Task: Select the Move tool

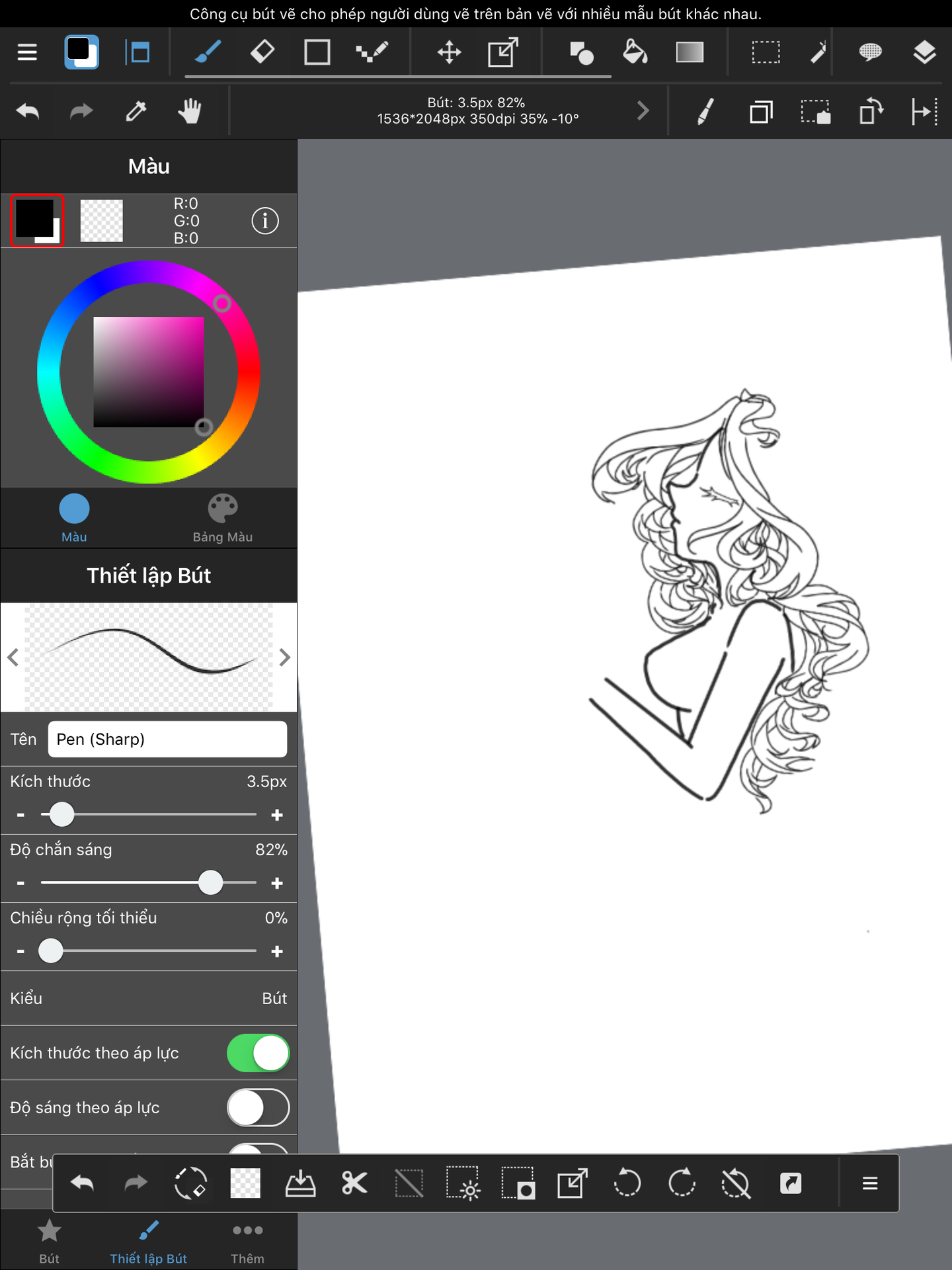Action: pos(449,52)
